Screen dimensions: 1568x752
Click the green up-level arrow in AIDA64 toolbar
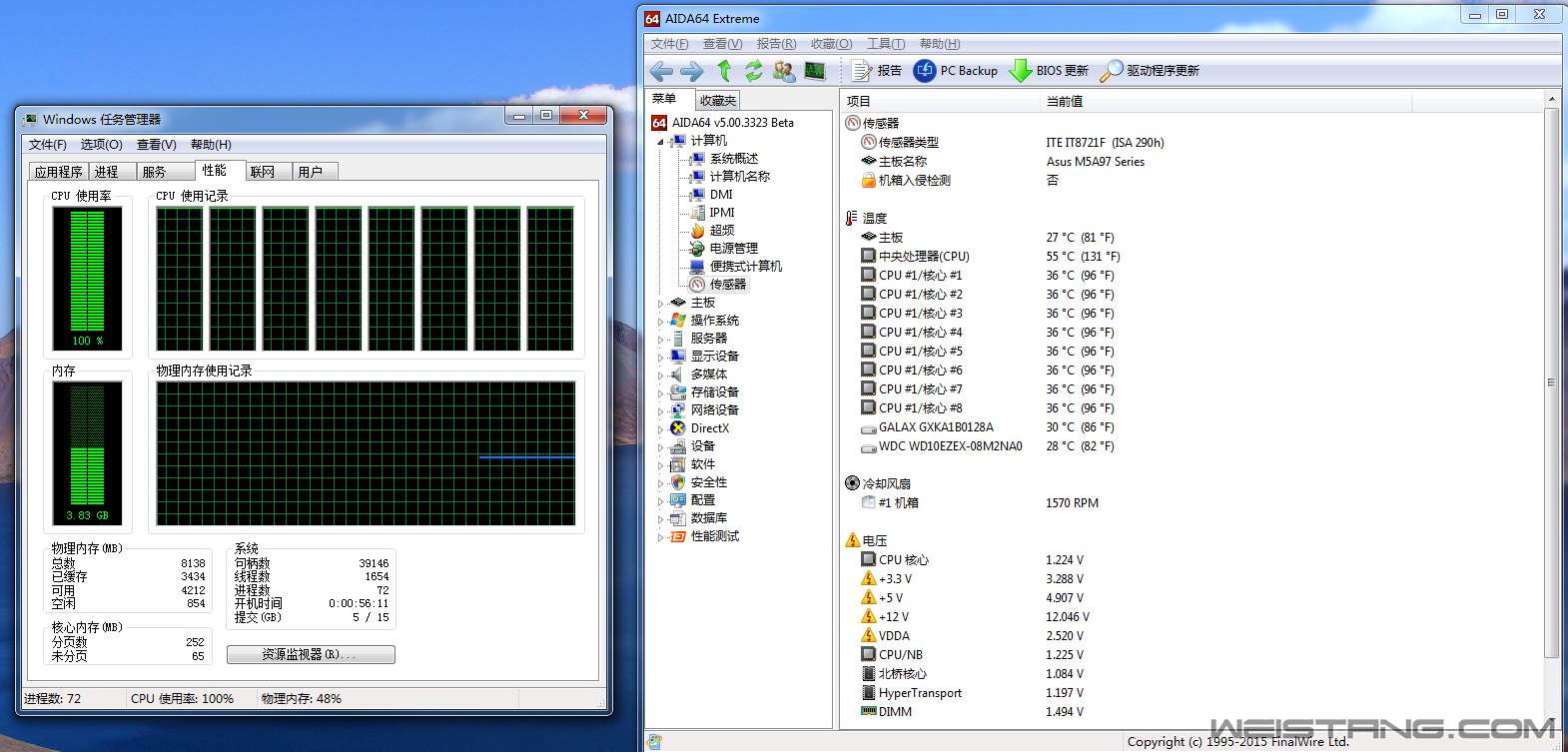point(724,71)
